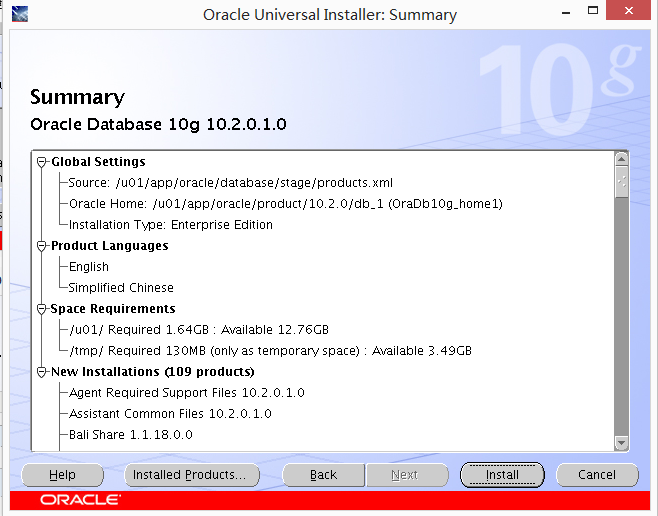
Task: Collapse the Product Languages node
Action: 41,246
